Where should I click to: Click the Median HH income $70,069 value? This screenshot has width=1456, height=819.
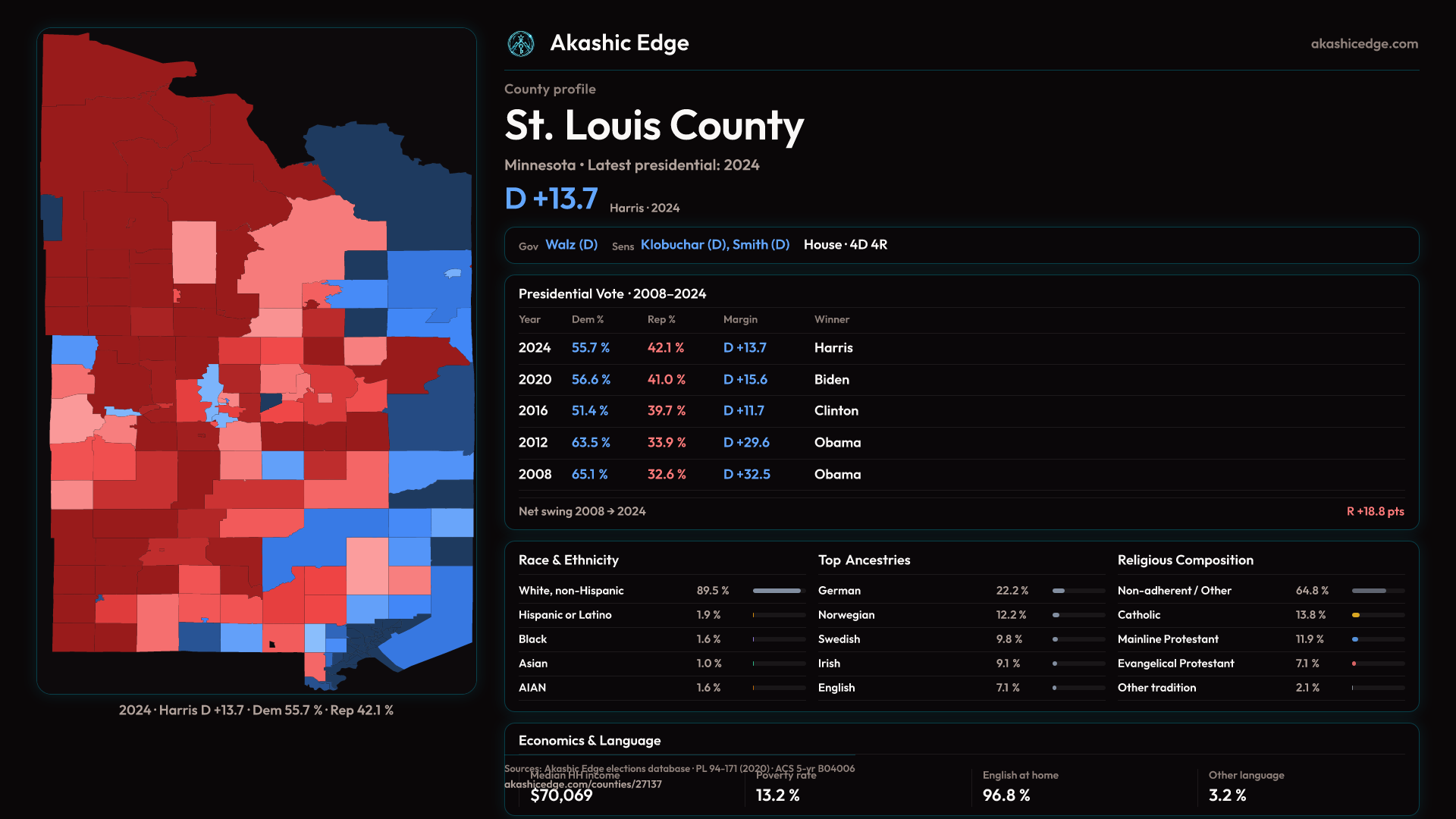tap(561, 795)
